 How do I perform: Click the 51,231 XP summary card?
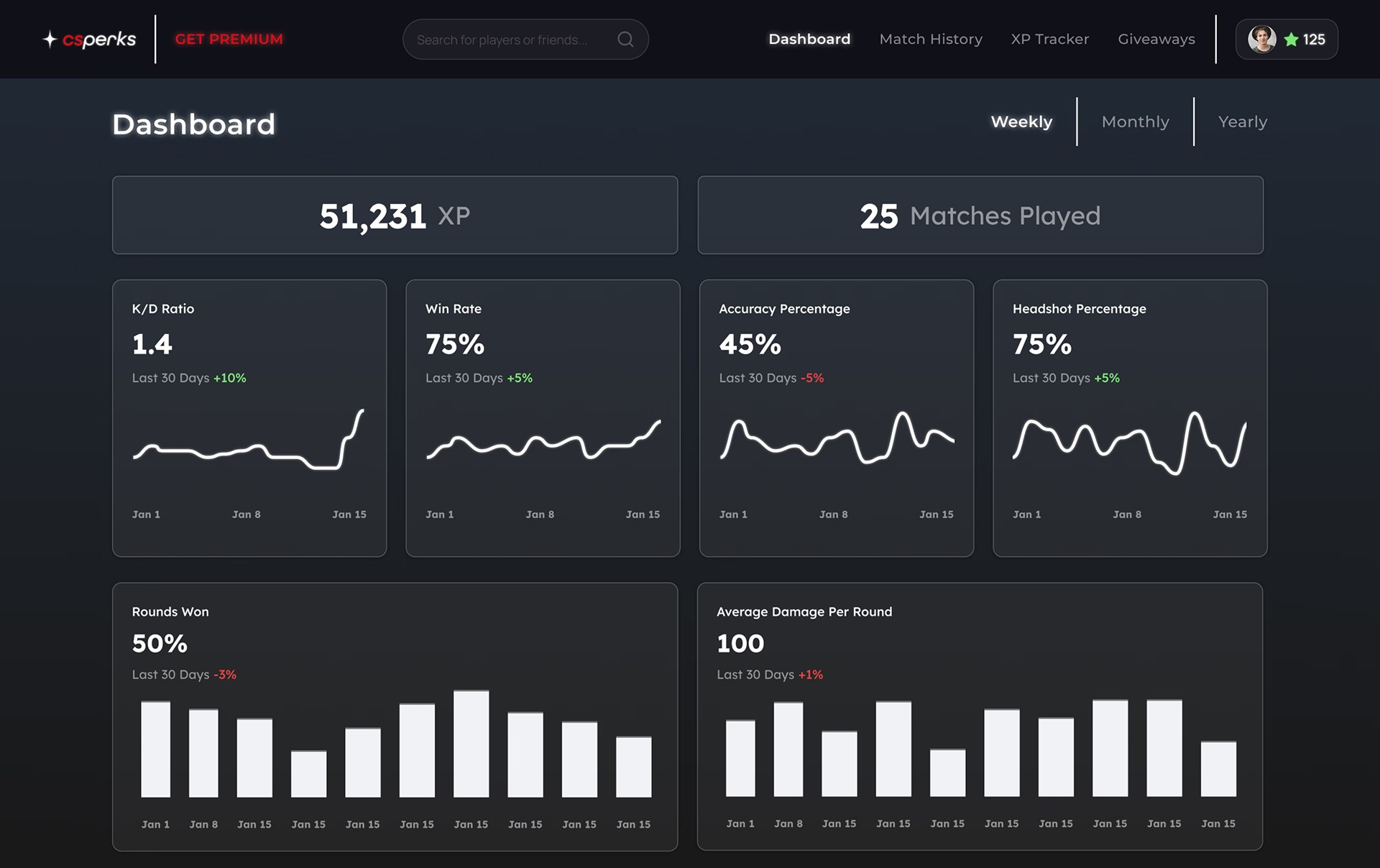(395, 216)
